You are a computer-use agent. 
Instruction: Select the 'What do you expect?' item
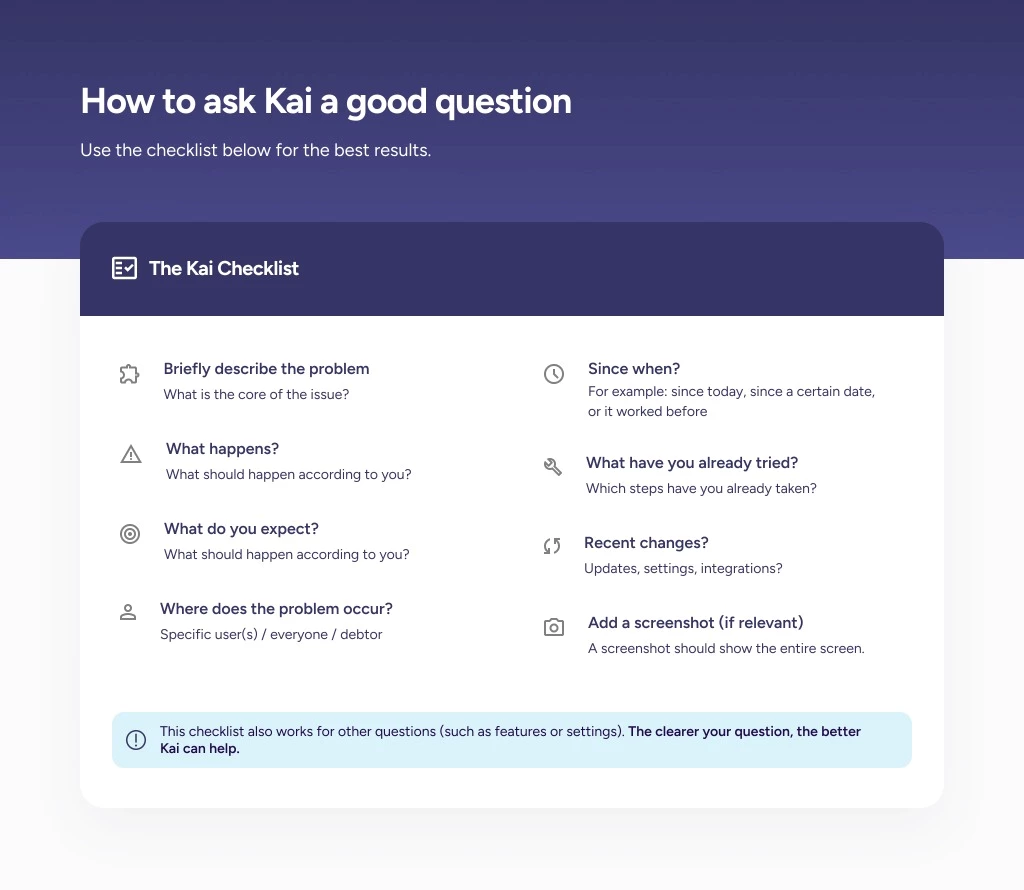241,529
